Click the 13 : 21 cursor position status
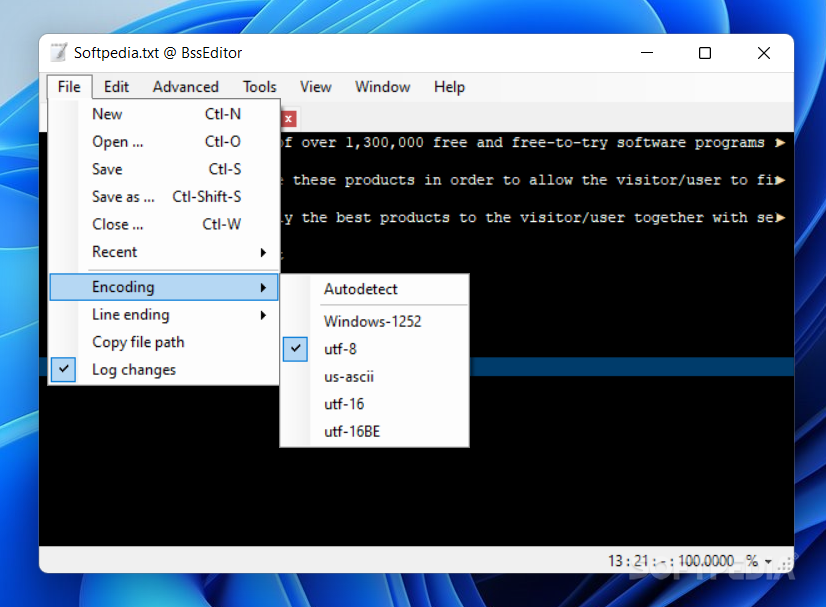This screenshot has width=826, height=607. (x=628, y=561)
